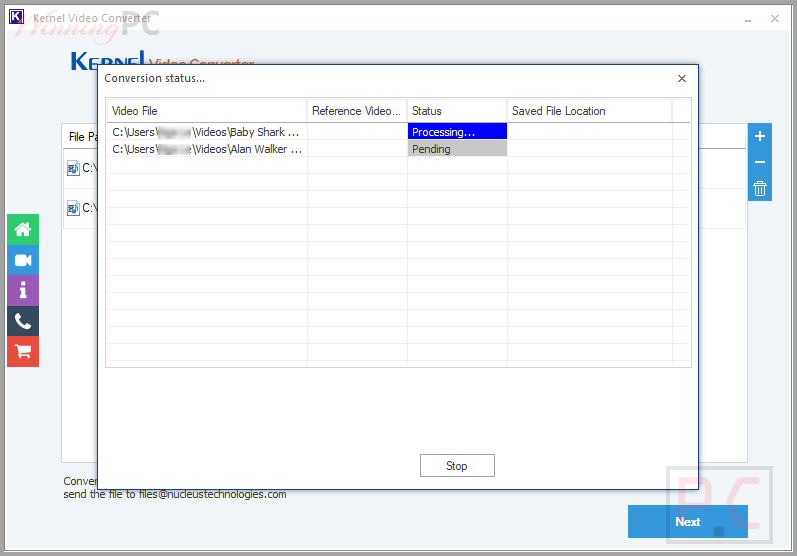Viewport: 797px width, 556px height.
Task: Close the Conversion status dialog
Action: point(682,78)
